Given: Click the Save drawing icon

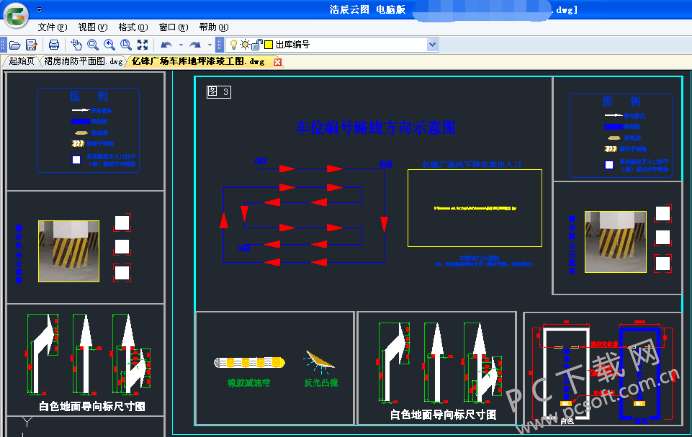Looking at the screenshot, I should (x=32, y=45).
